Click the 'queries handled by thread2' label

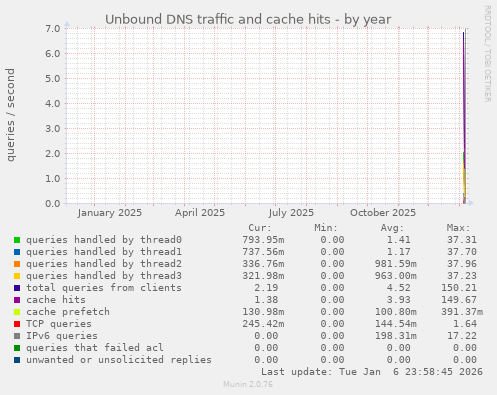tap(104, 264)
